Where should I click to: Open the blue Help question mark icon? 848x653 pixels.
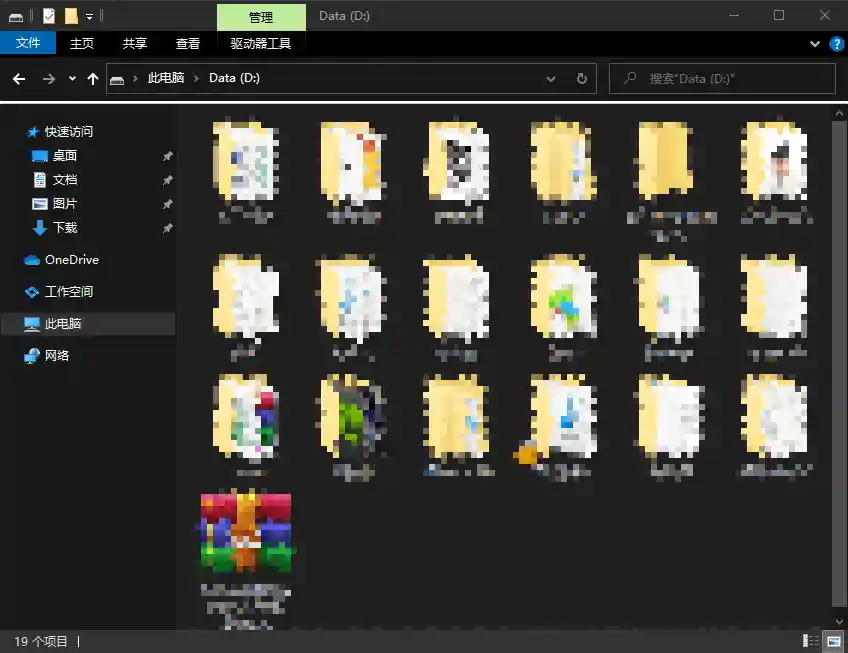tap(836, 44)
